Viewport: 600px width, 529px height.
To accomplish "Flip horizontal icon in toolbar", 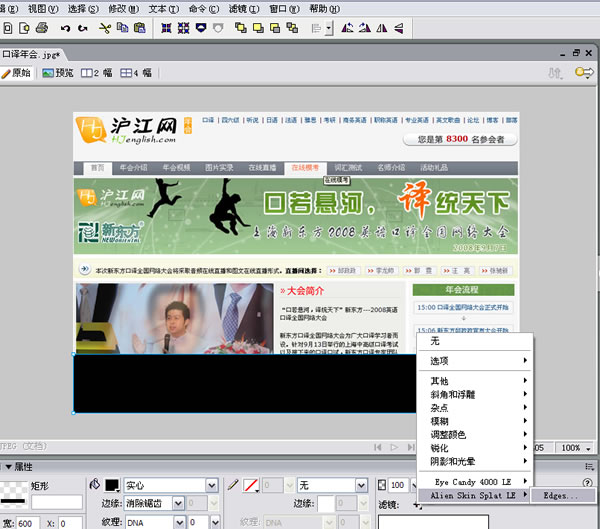I will (382, 28).
